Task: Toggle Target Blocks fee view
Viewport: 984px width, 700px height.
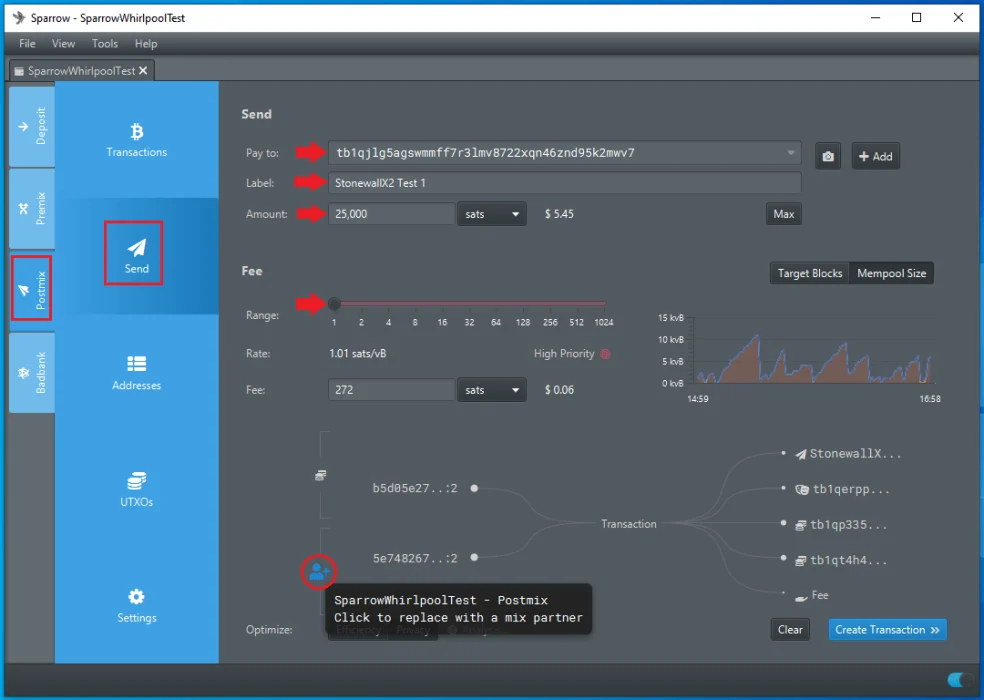Action: [x=809, y=273]
